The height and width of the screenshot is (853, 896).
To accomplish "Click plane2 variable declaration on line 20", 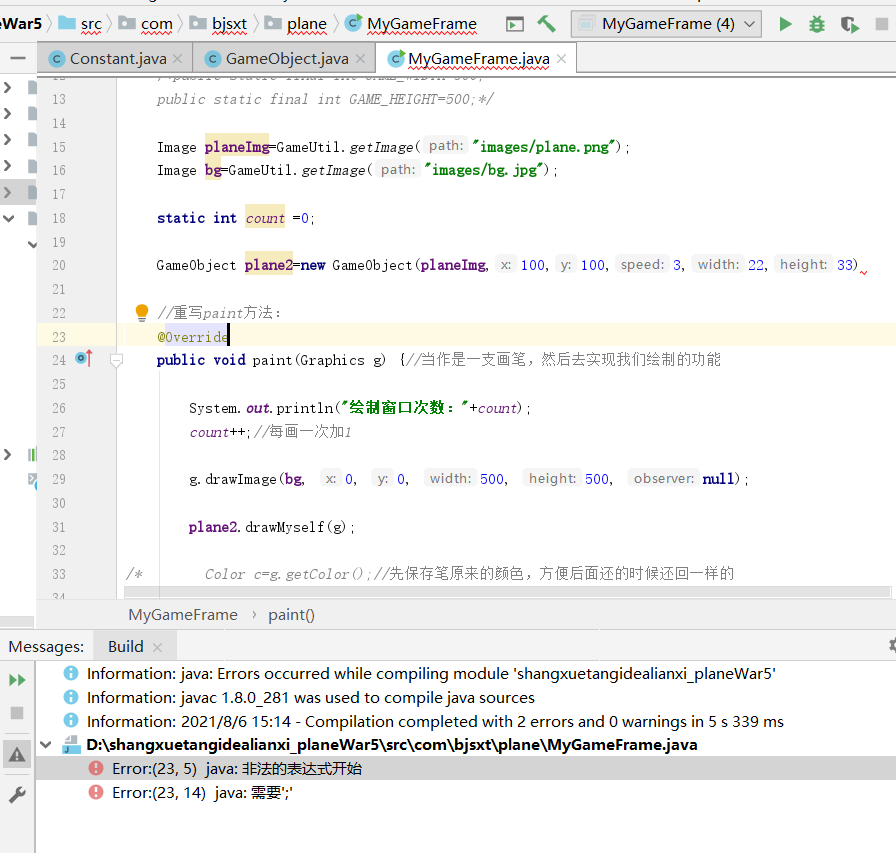I will [269, 265].
